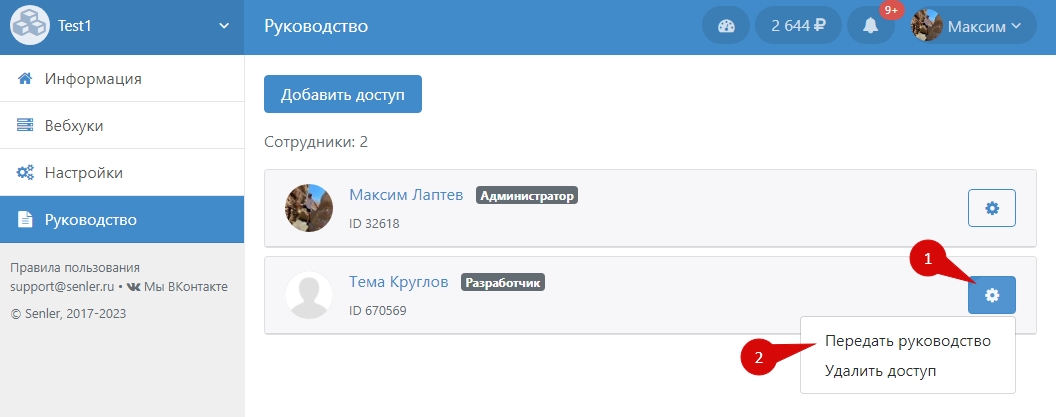
Task: Choose Удалить доступ from the menu
Action: [x=880, y=371]
